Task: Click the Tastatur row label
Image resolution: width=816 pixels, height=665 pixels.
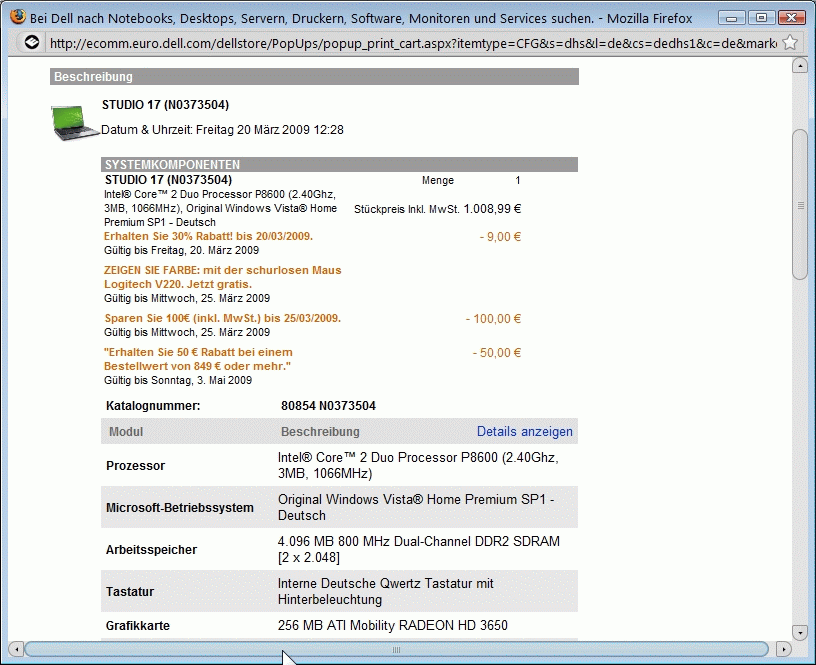Action: click(130, 592)
